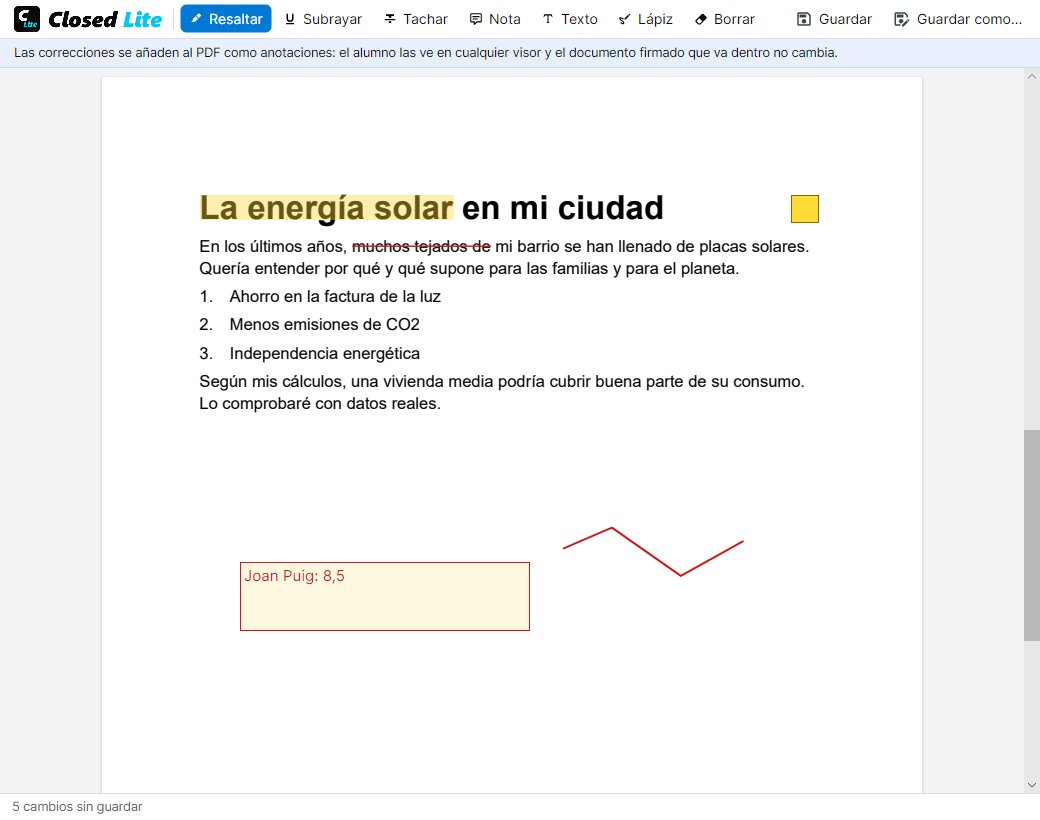Image resolution: width=1040 pixels, height=820 pixels.
Task: Open the yellow sticky note annotation
Action: click(805, 209)
